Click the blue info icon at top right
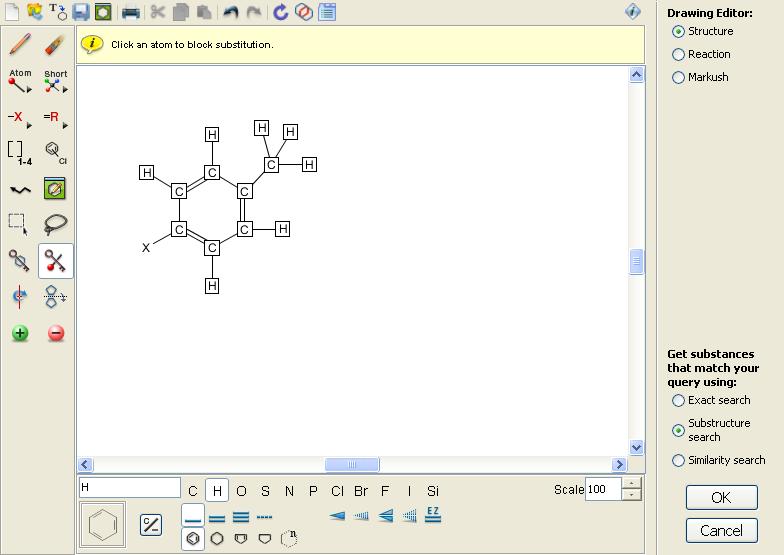 (632, 11)
